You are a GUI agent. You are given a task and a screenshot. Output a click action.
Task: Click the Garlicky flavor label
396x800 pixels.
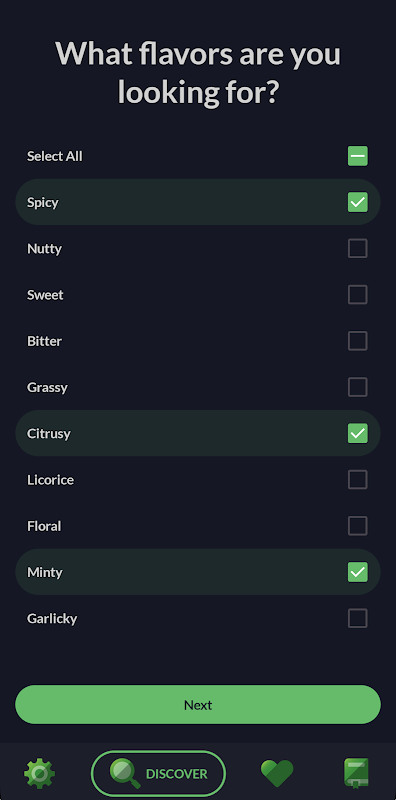tap(52, 619)
